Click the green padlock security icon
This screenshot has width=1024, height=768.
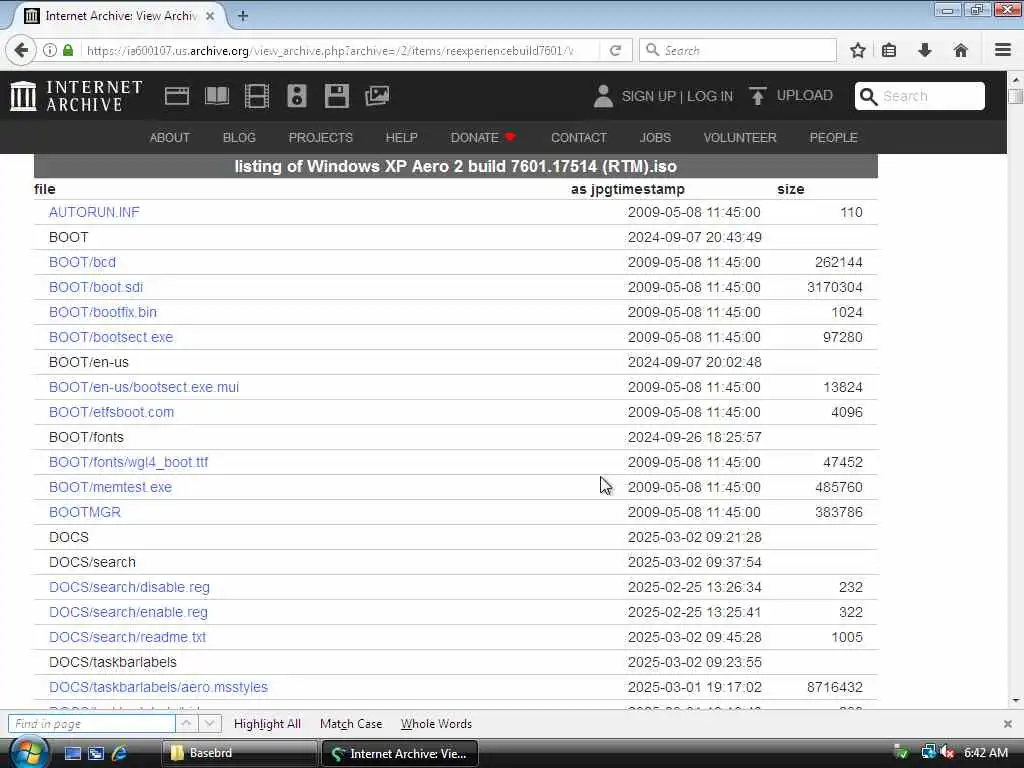pyautogui.click(x=68, y=50)
